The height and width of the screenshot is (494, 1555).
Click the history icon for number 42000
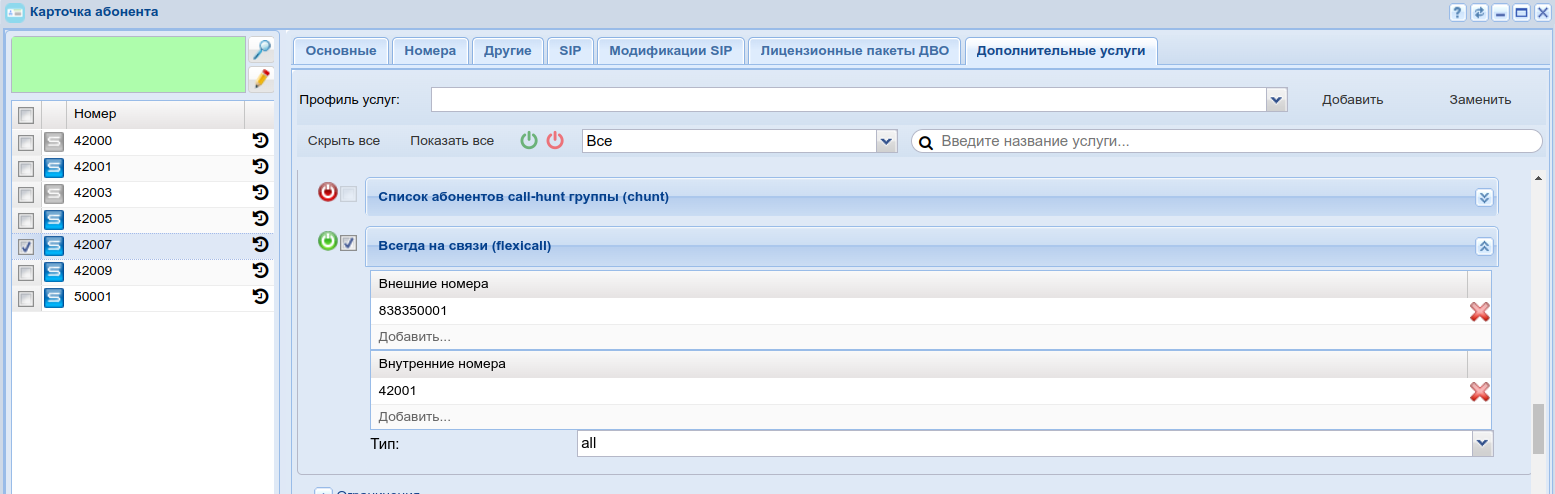(x=261, y=142)
